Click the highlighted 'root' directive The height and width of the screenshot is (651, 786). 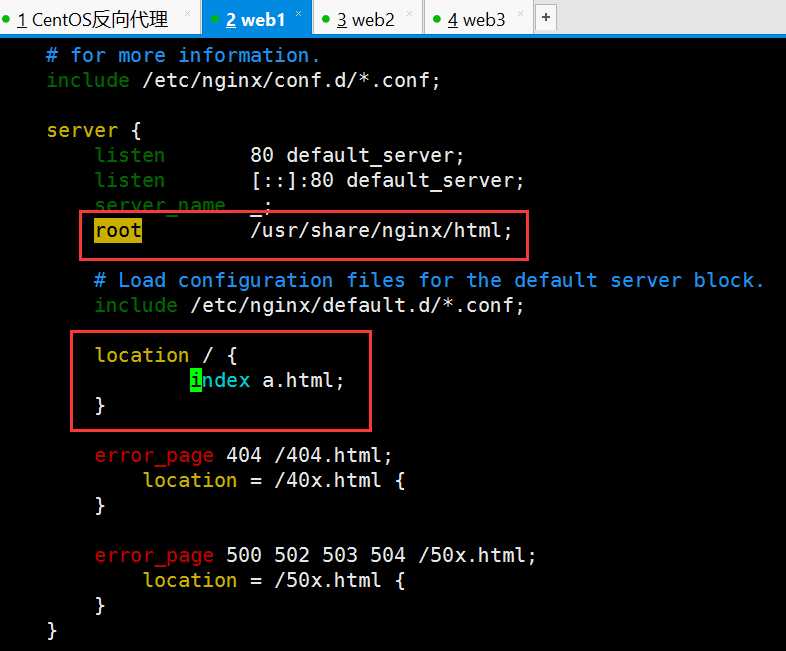(118, 231)
